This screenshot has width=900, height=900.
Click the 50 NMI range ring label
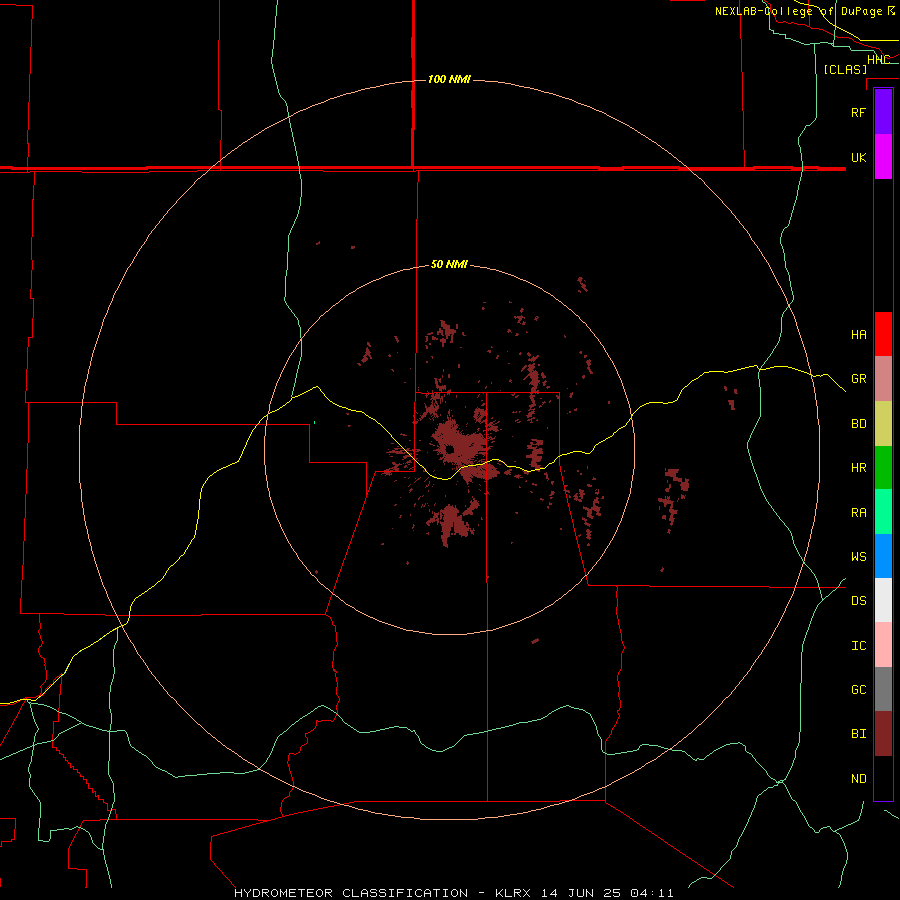click(x=449, y=265)
